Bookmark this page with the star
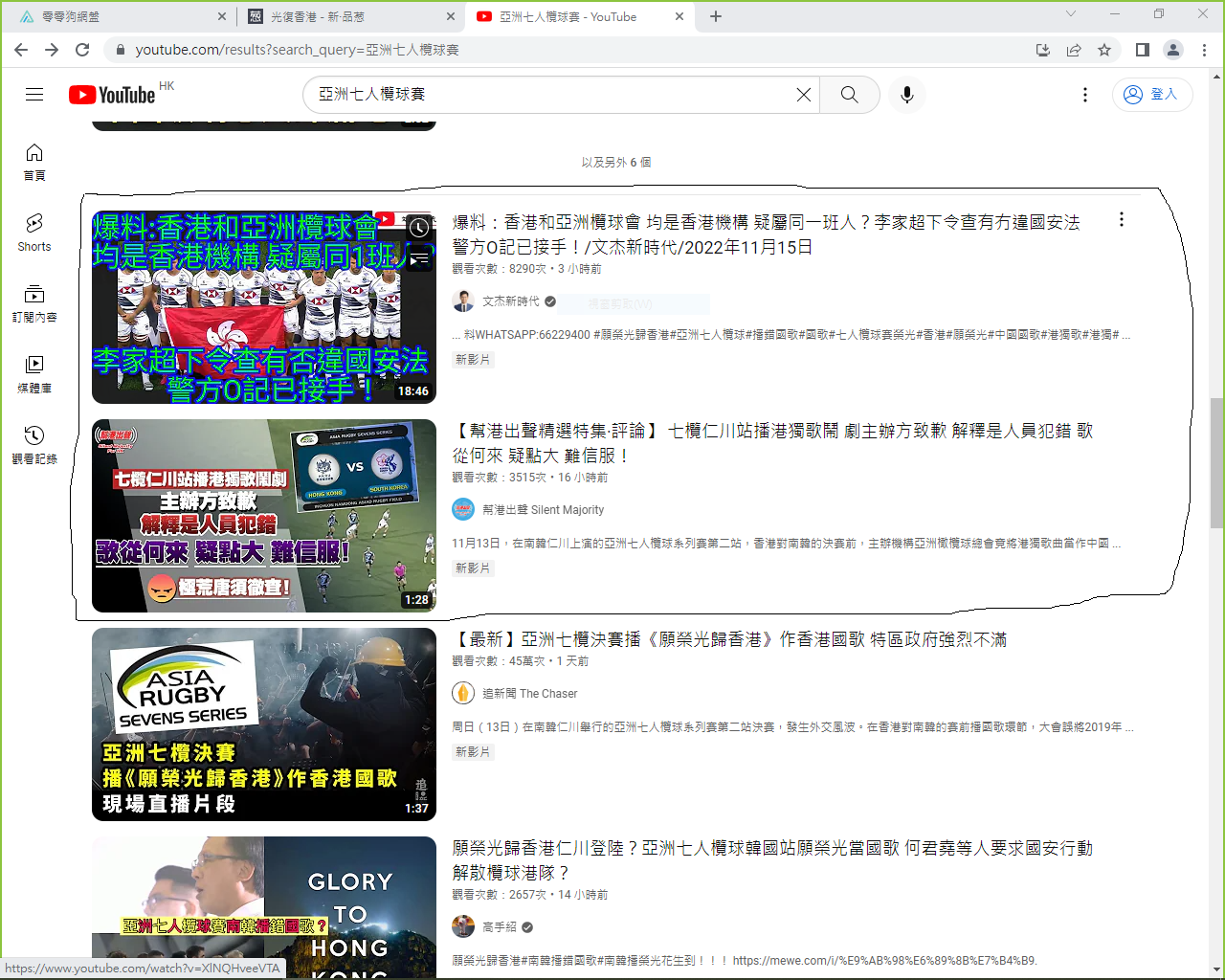The height and width of the screenshot is (980, 1225). [1104, 50]
